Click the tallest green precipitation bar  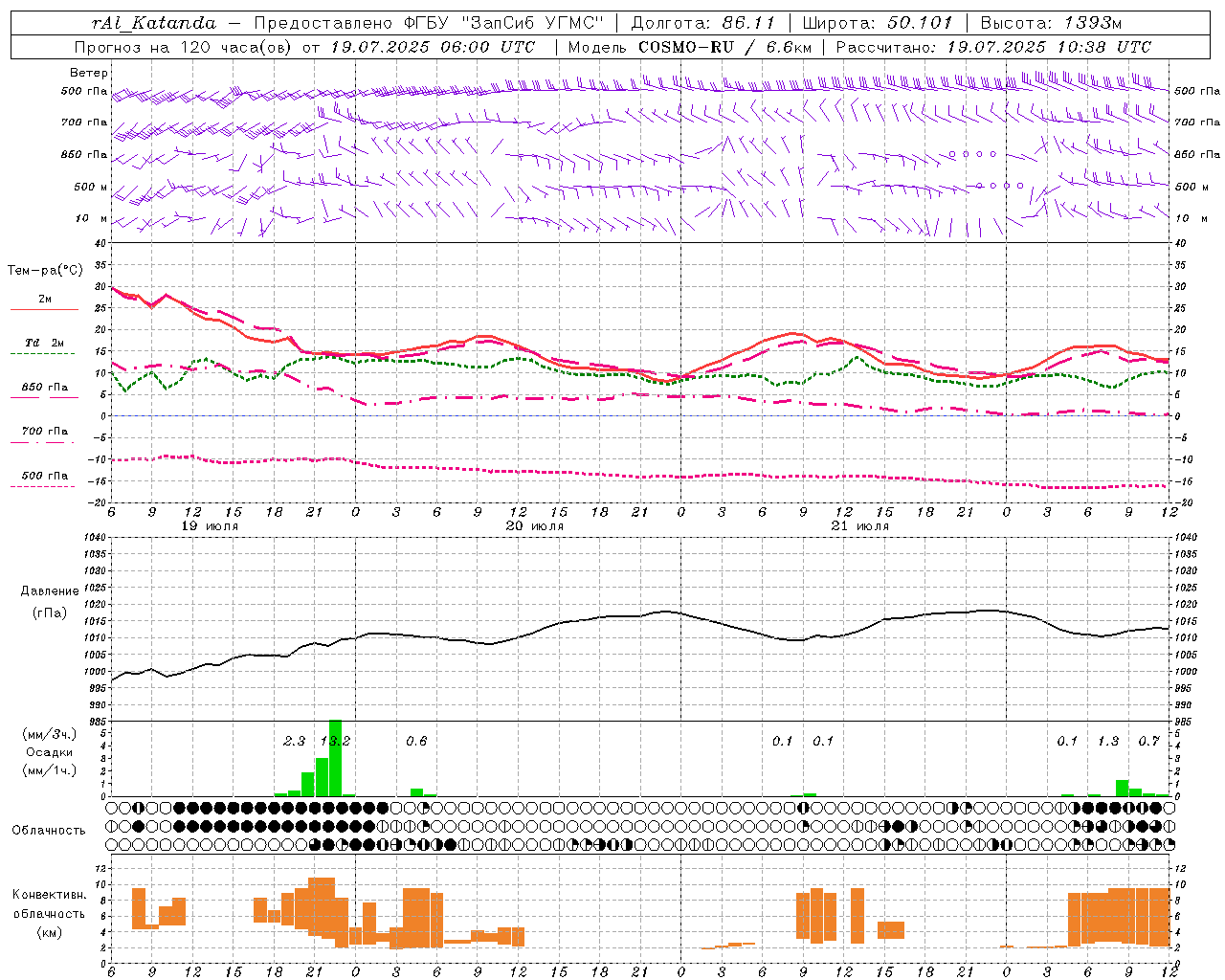tap(335, 758)
